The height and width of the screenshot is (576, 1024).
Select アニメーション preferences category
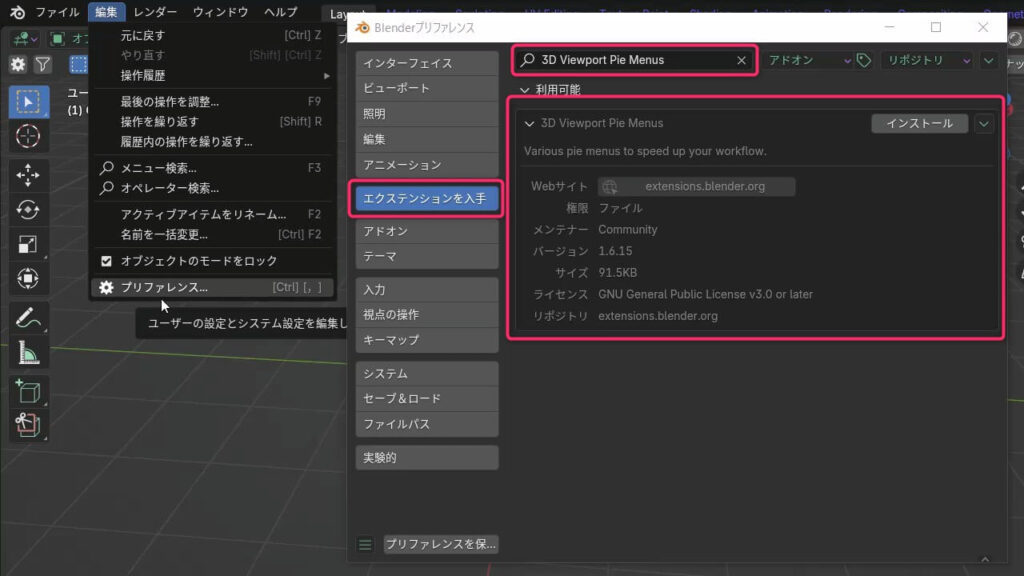pos(427,165)
